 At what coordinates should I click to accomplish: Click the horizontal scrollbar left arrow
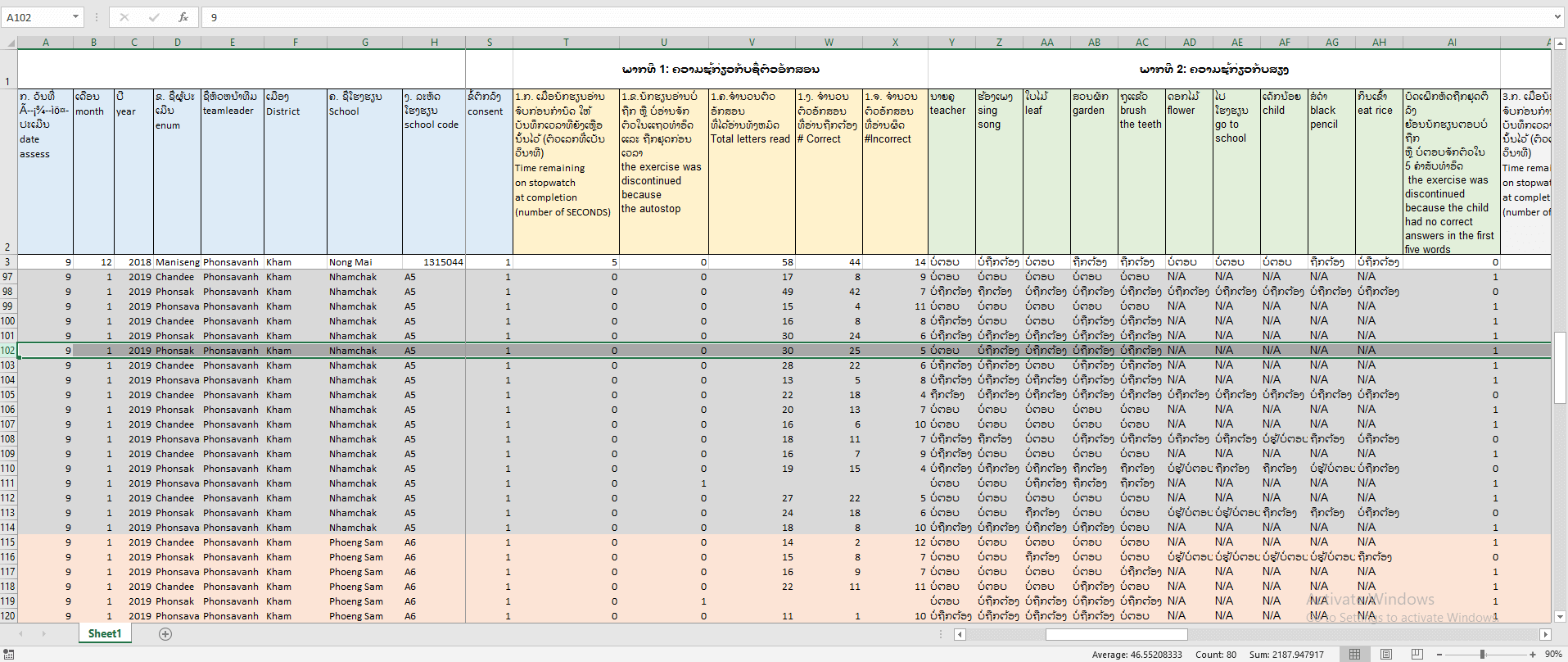tap(960, 634)
